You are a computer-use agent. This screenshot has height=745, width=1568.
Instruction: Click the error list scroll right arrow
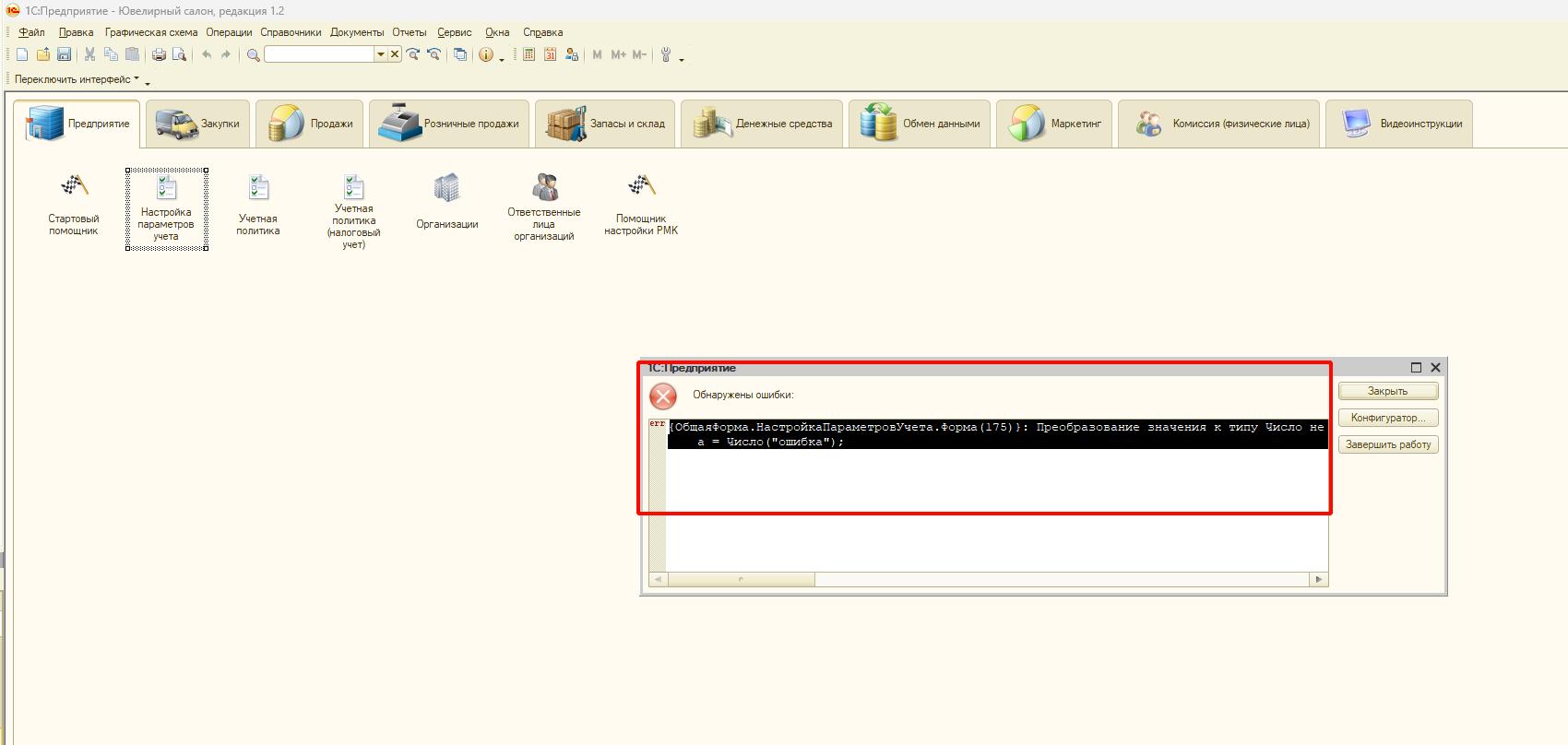[x=1319, y=580]
